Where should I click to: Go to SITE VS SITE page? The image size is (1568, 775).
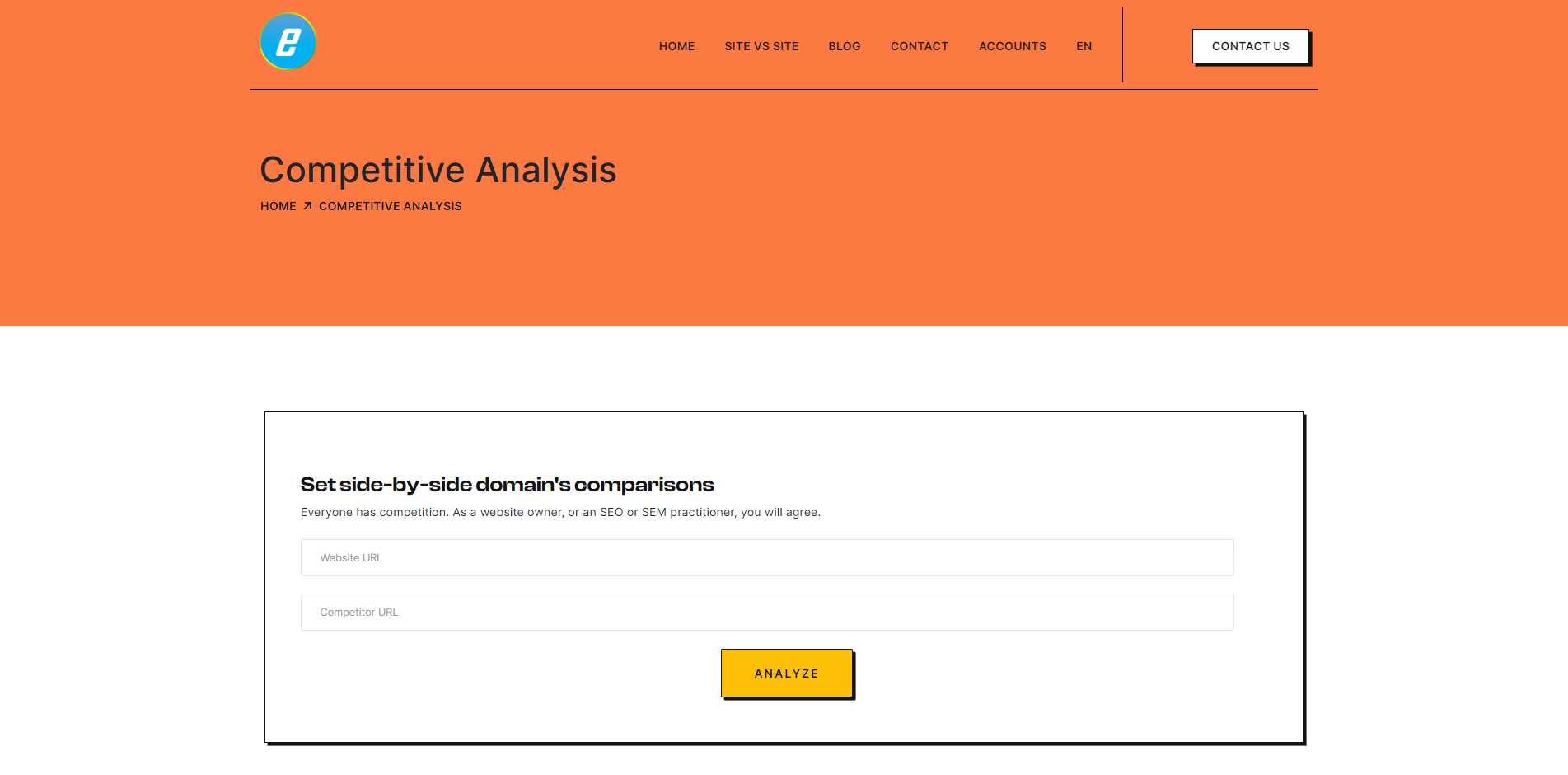coord(761,46)
